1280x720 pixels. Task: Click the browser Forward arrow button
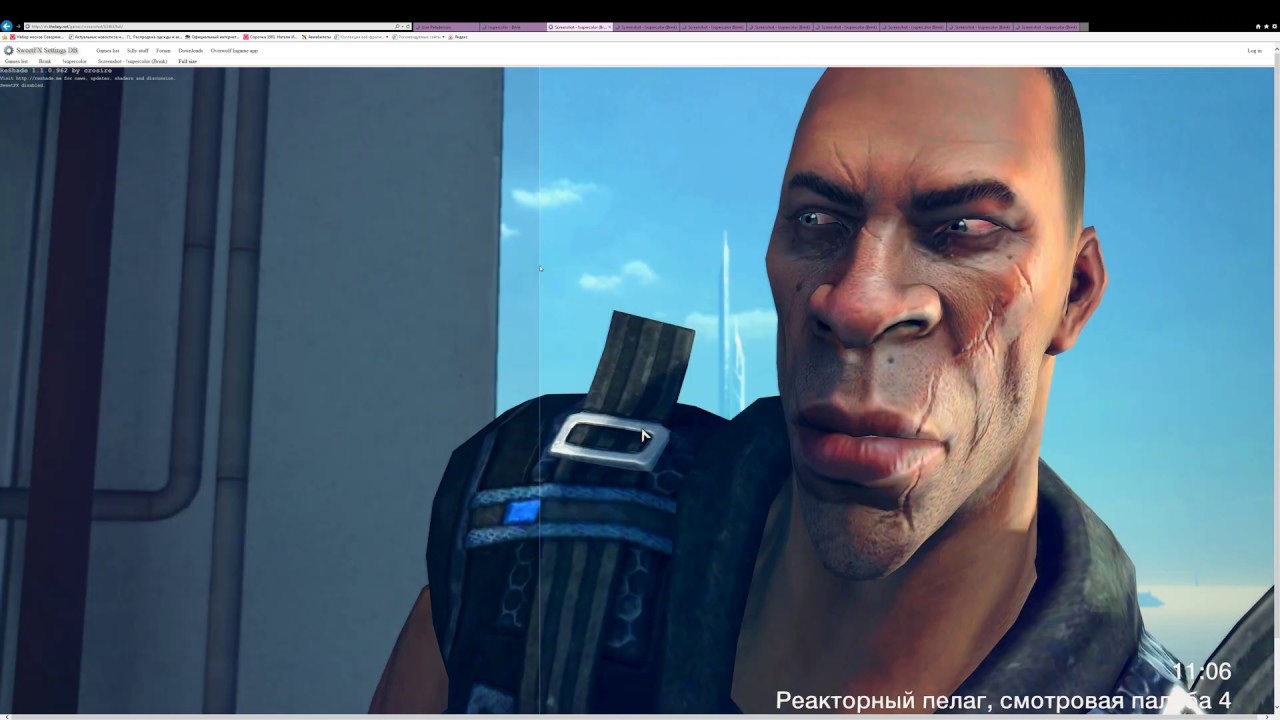point(17,26)
